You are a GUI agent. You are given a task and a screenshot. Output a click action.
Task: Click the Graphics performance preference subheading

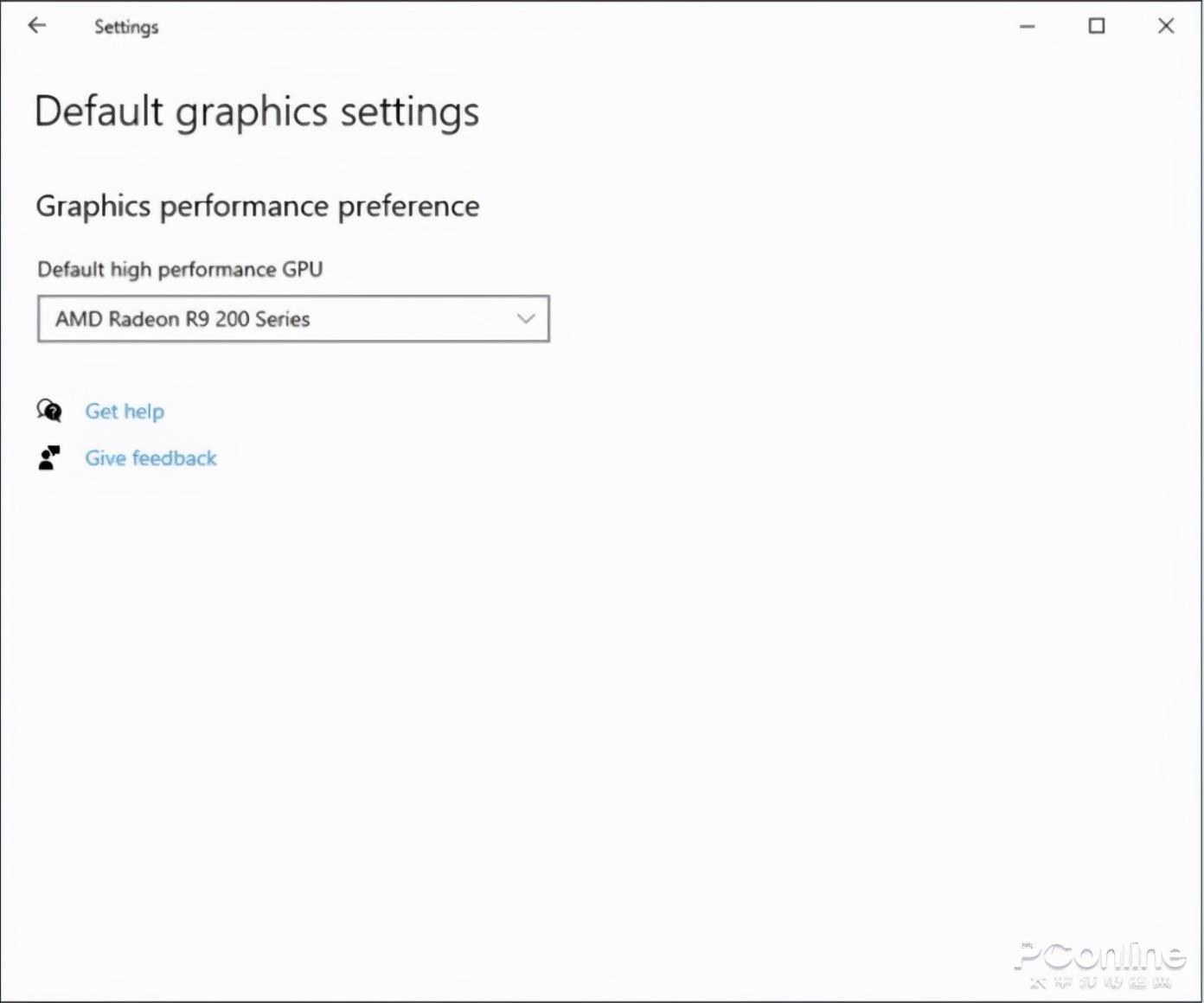[258, 206]
